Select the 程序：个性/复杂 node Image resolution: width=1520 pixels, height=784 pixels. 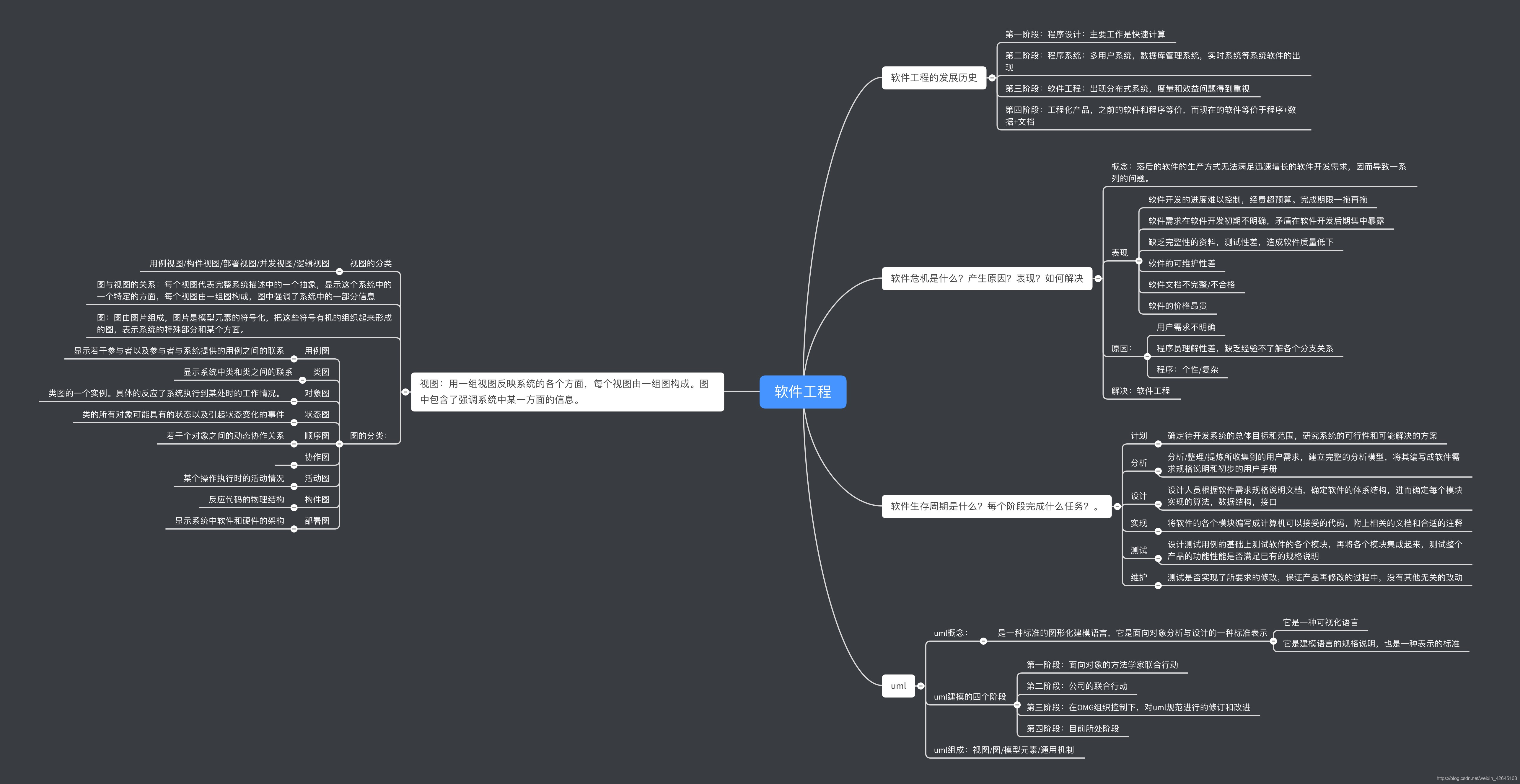[1187, 369]
